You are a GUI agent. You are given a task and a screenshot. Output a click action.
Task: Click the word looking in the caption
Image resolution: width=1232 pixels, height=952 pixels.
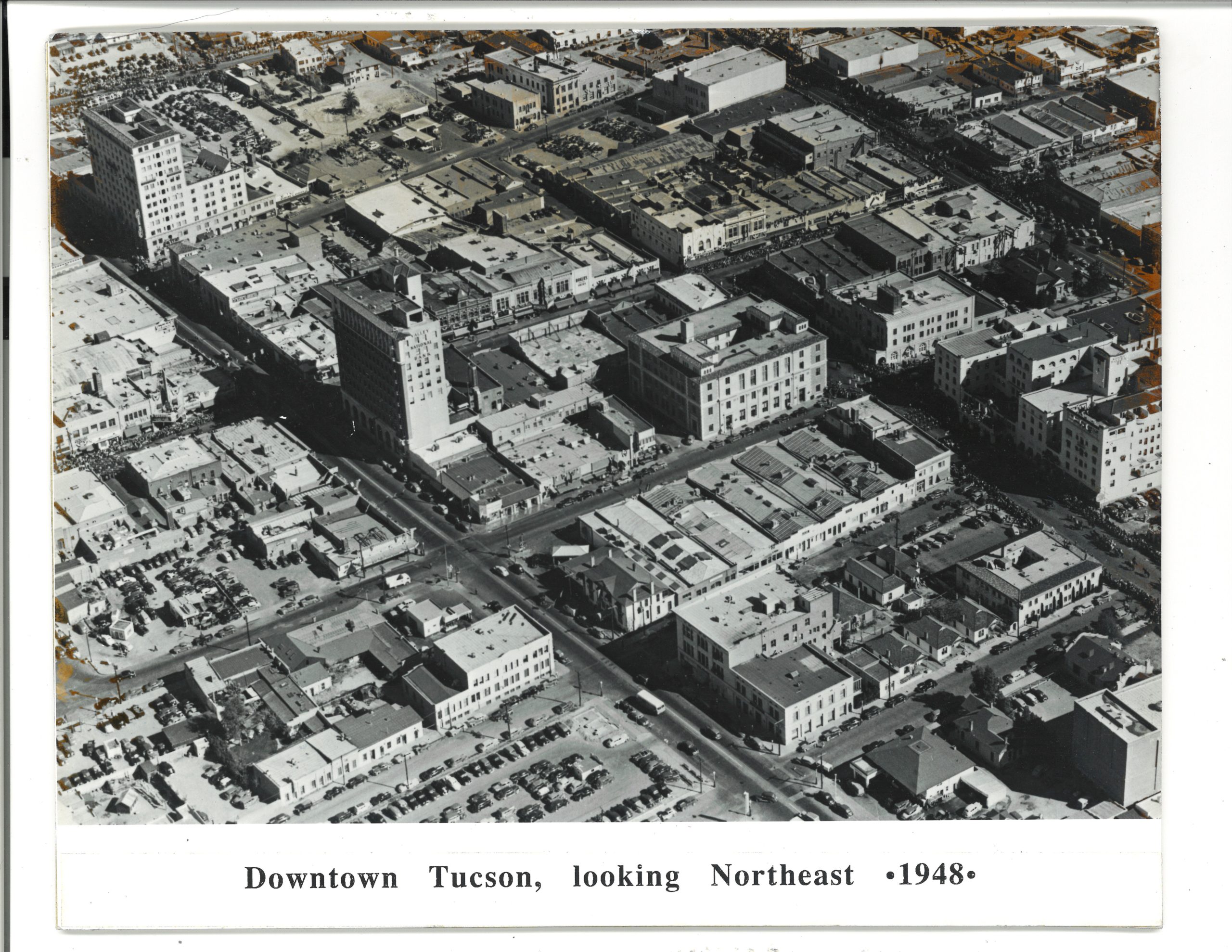point(626,877)
